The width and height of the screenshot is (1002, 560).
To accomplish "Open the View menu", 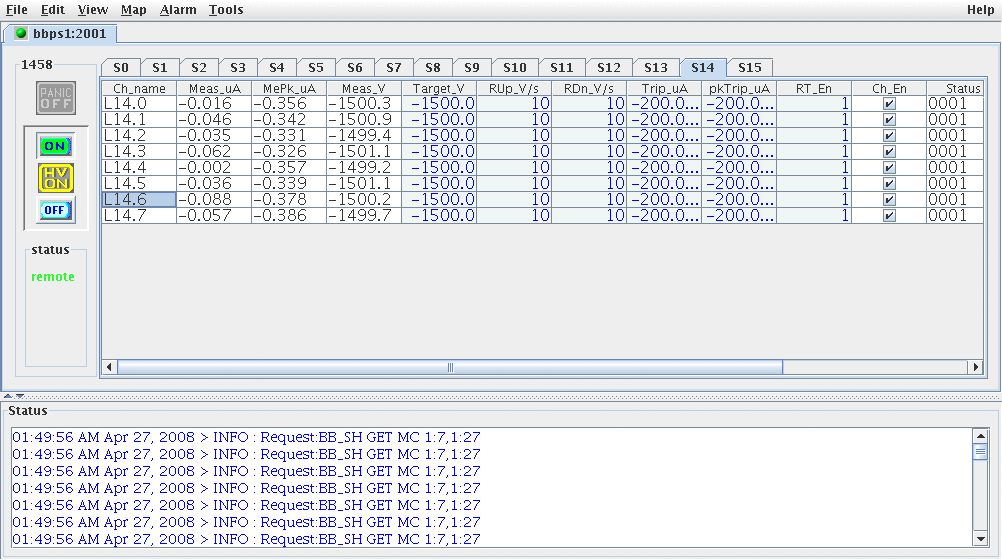I will point(93,10).
